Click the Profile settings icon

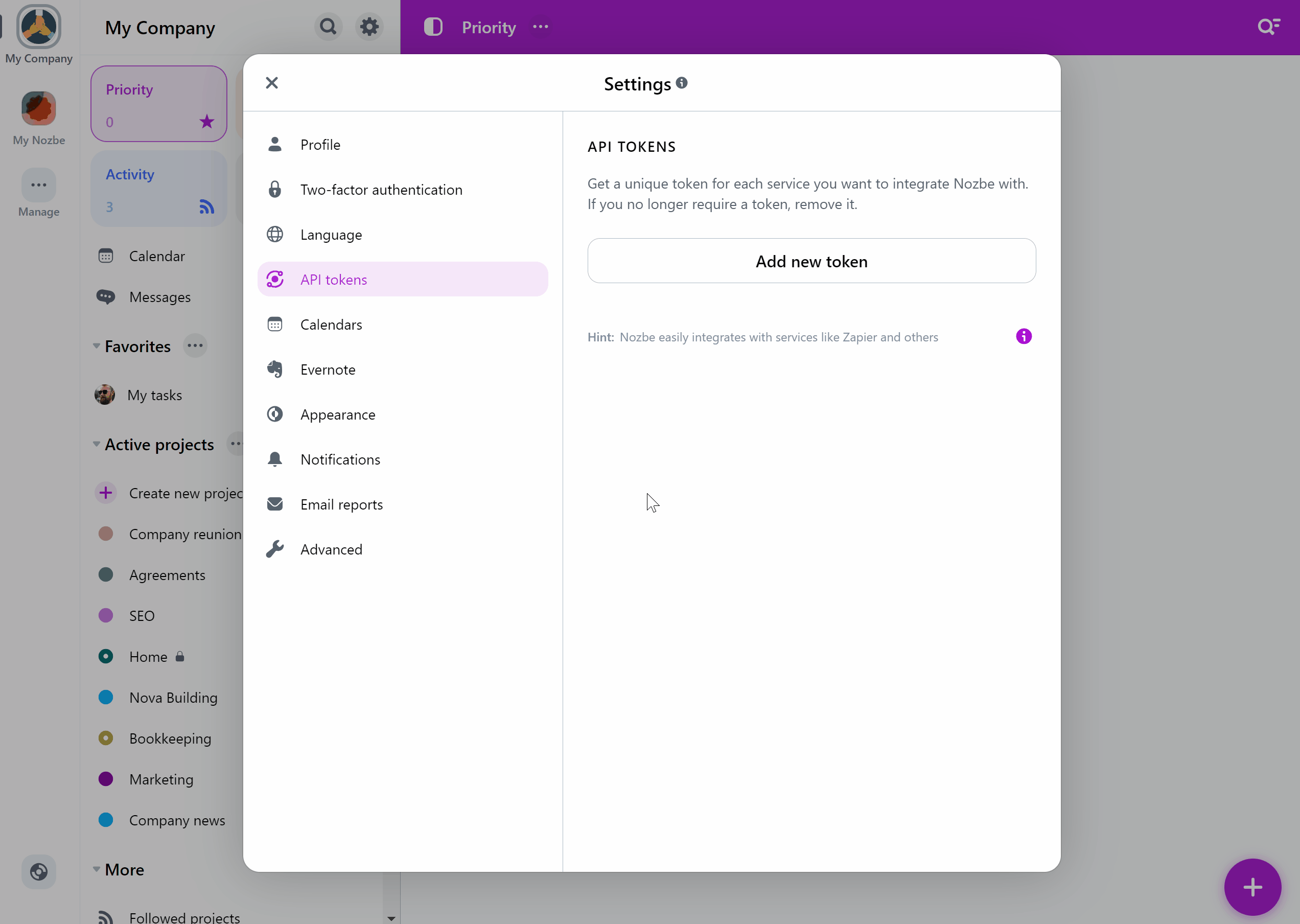tap(275, 144)
